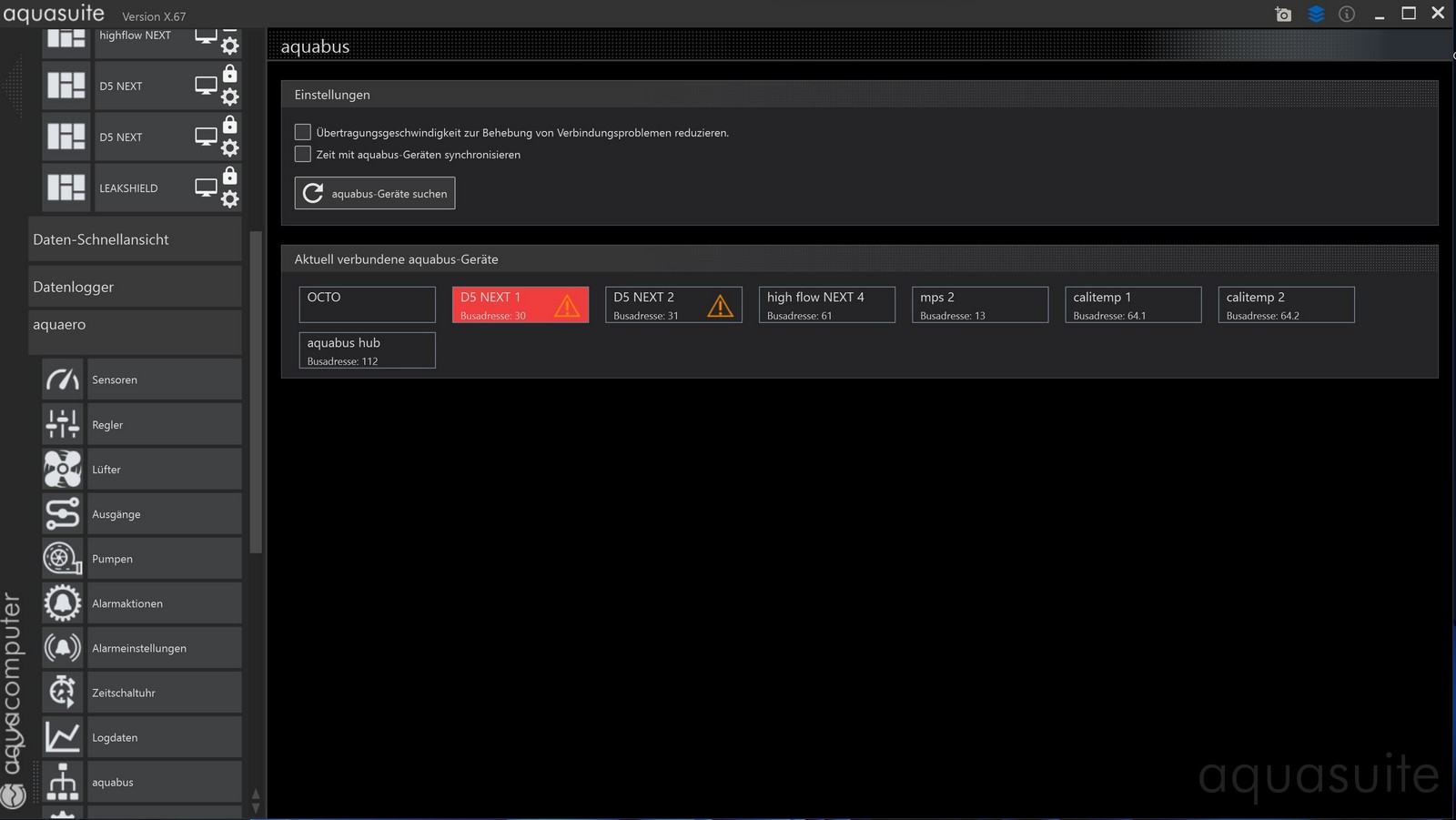Expand the Datenlogger section

click(x=135, y=287)
